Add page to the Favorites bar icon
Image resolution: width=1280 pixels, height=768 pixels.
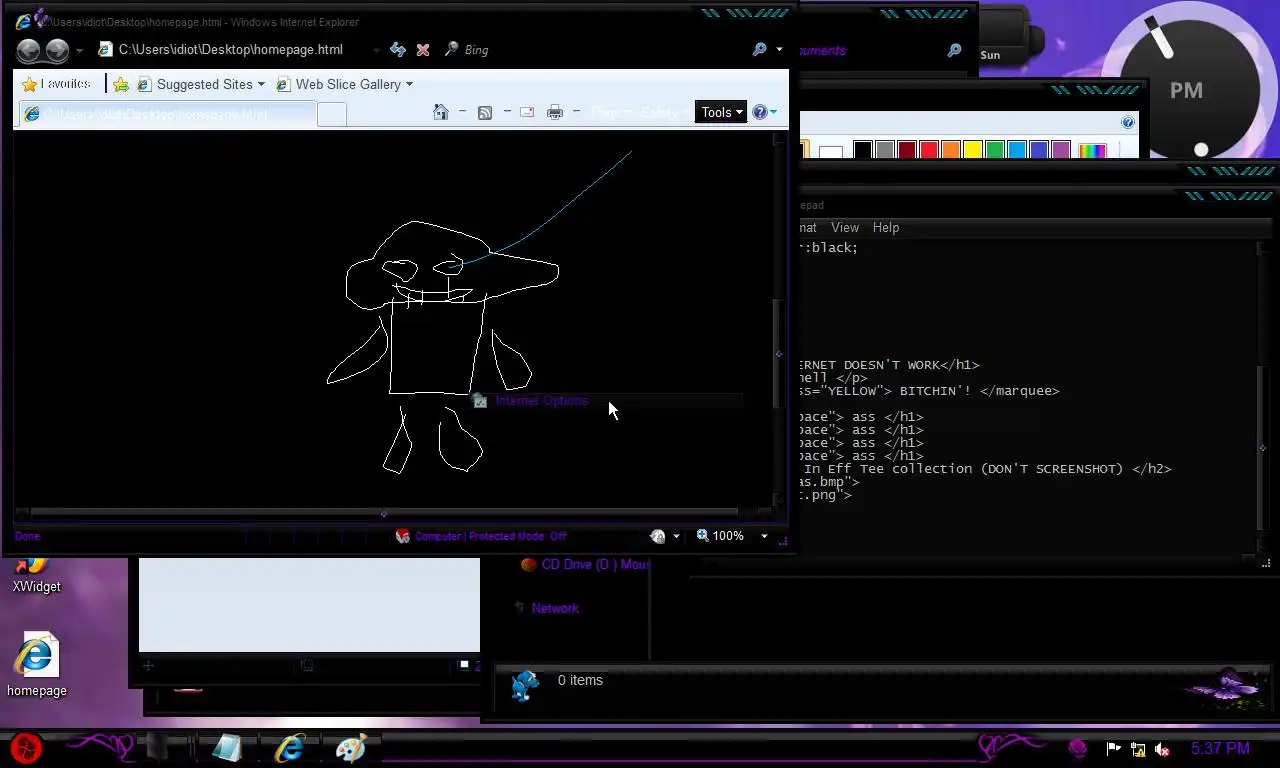(x=121, y=84)
